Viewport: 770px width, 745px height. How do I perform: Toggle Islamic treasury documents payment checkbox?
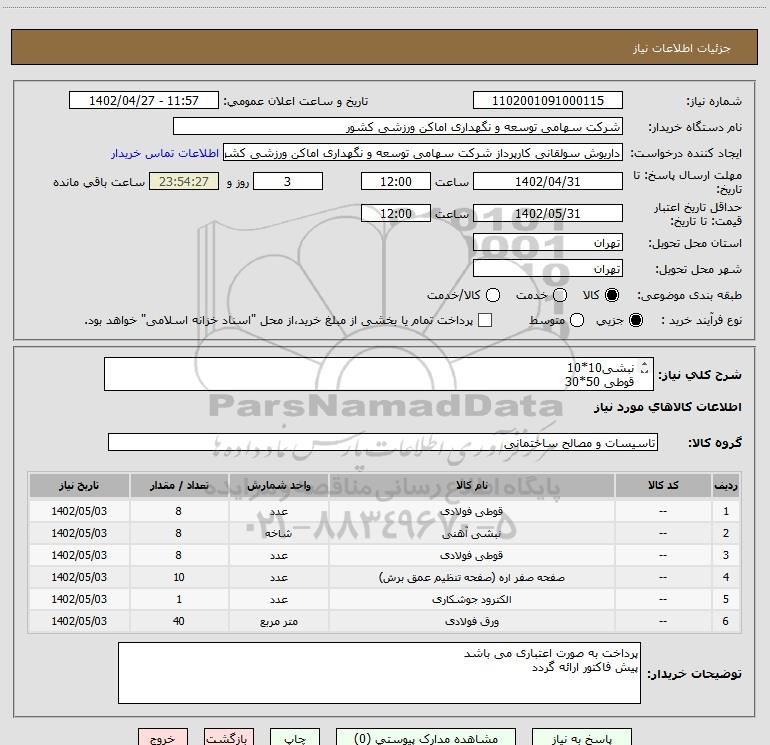pyautogui.click(x=485, y=320)
